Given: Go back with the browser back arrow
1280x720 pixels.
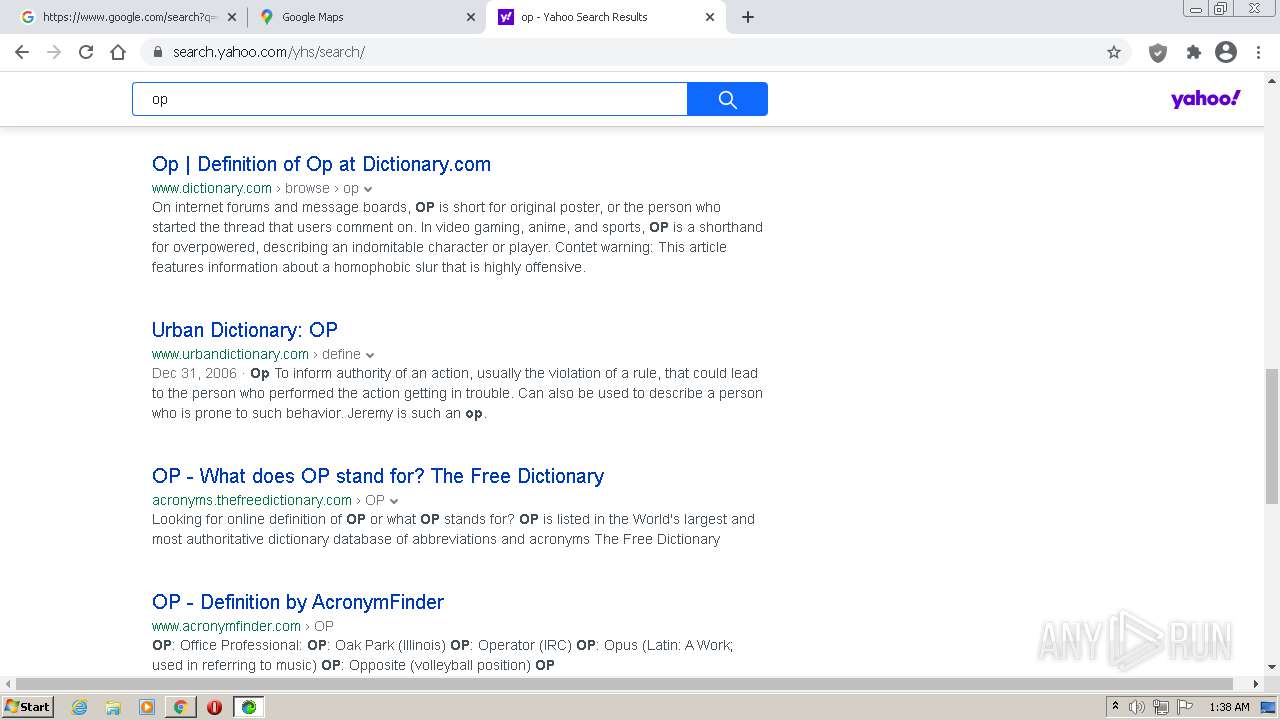Looking at the screenshot, I should point(22,52).
